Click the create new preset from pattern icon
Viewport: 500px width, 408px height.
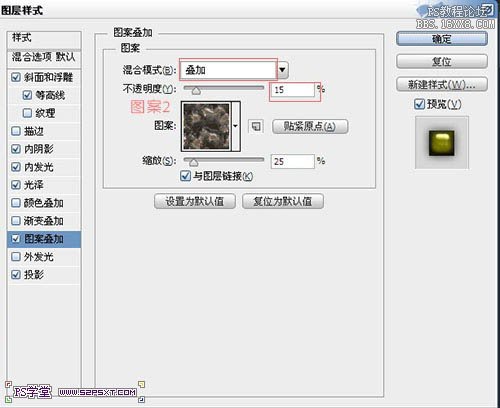tap(256, 127)
